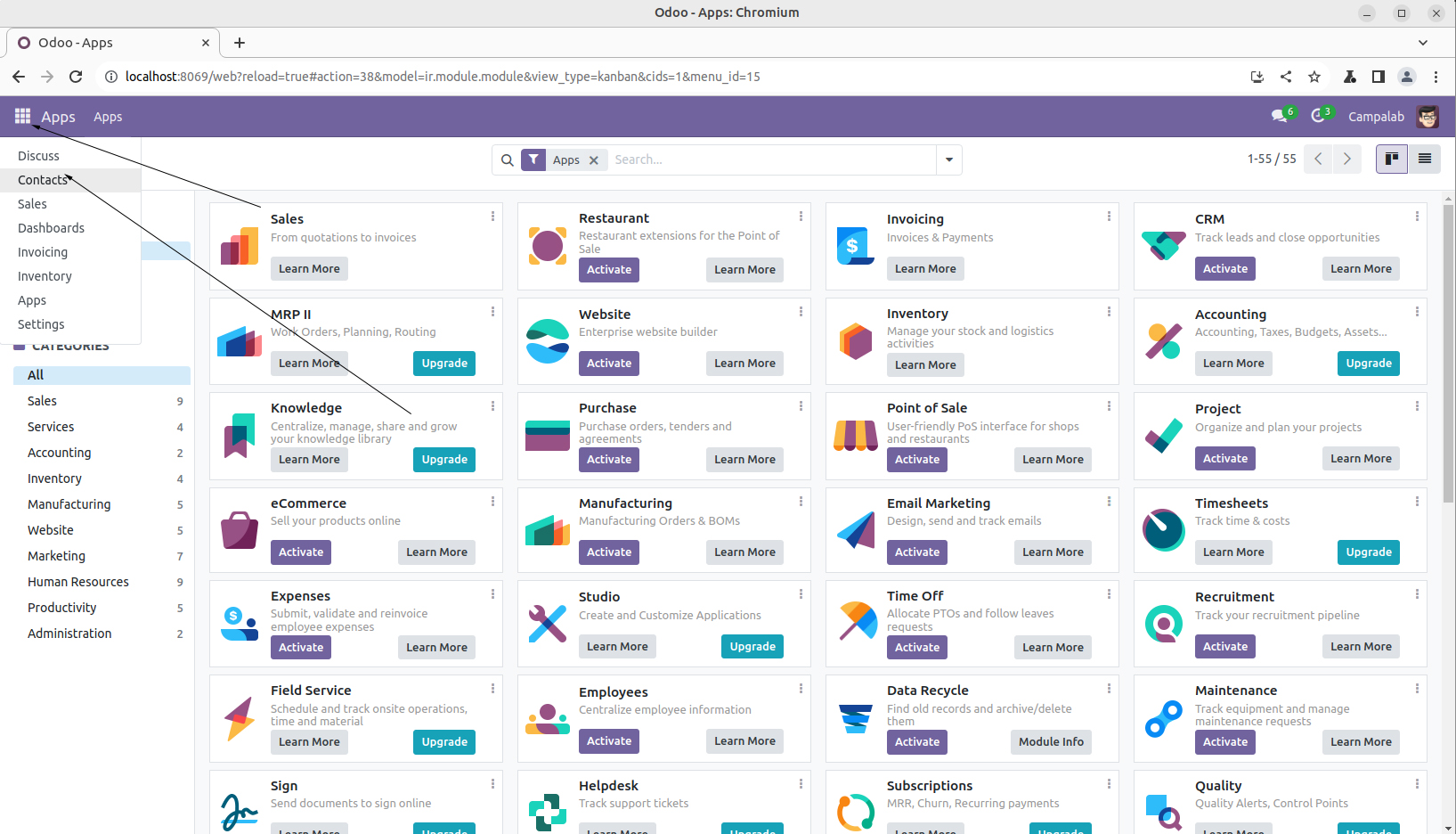The width and height of the screenshot is (1456, 834).
Task: Select Contacts from the apps menu
Action: pyautogui.click(x=43, y=180)
